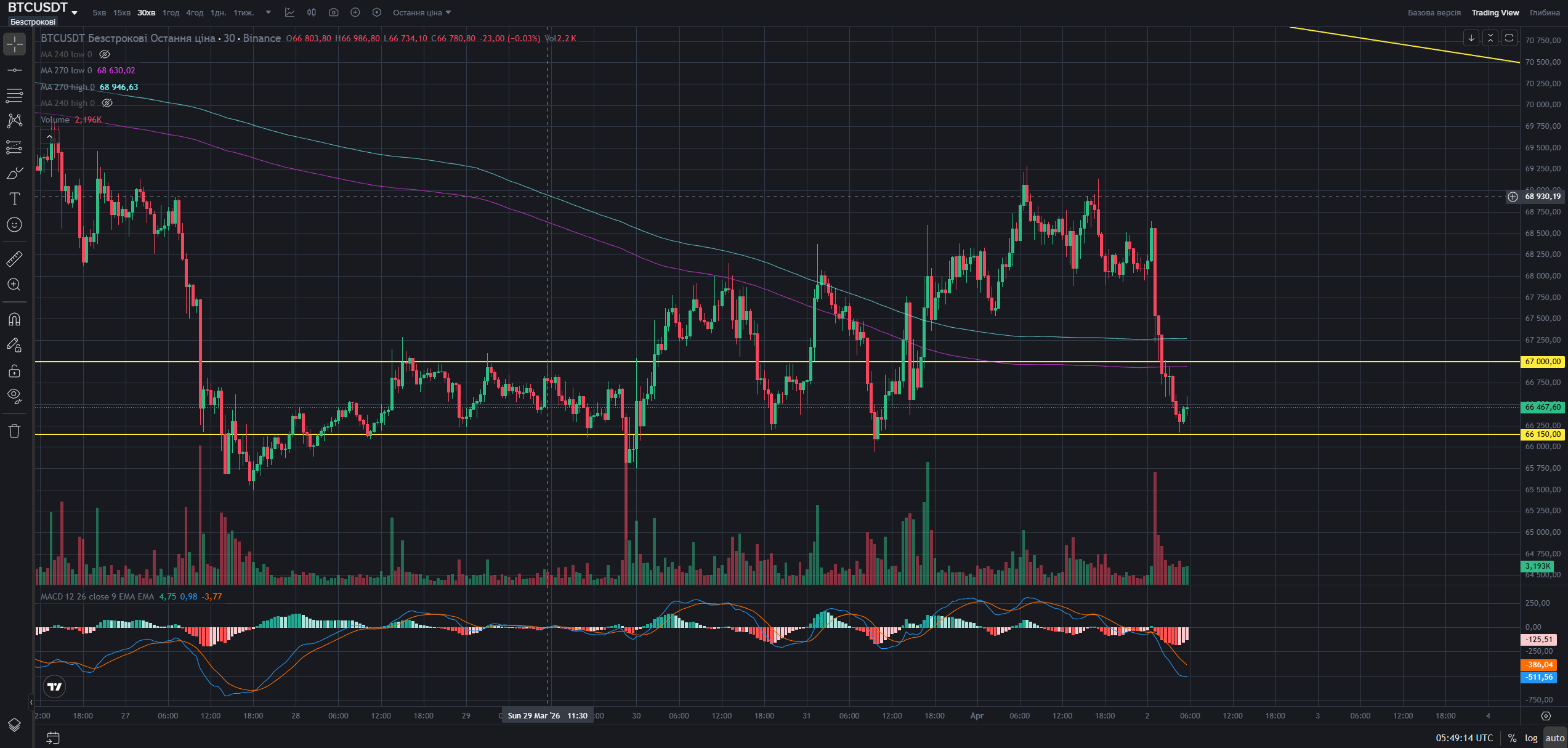
Task: Open the Fibonacci retracement drawing tool
Action: 15,96
